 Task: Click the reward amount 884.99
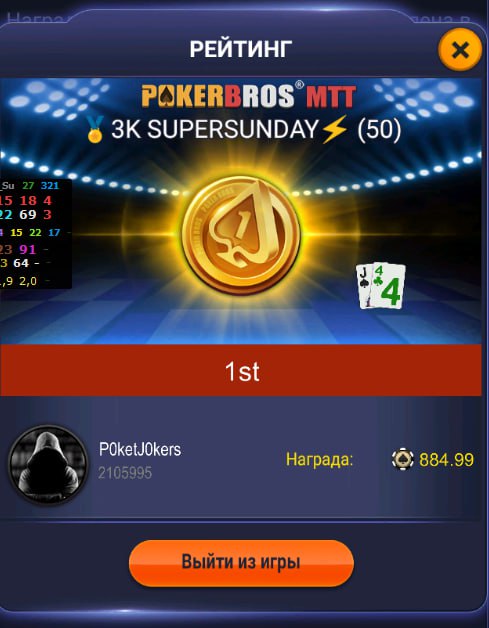coord(446,460)
